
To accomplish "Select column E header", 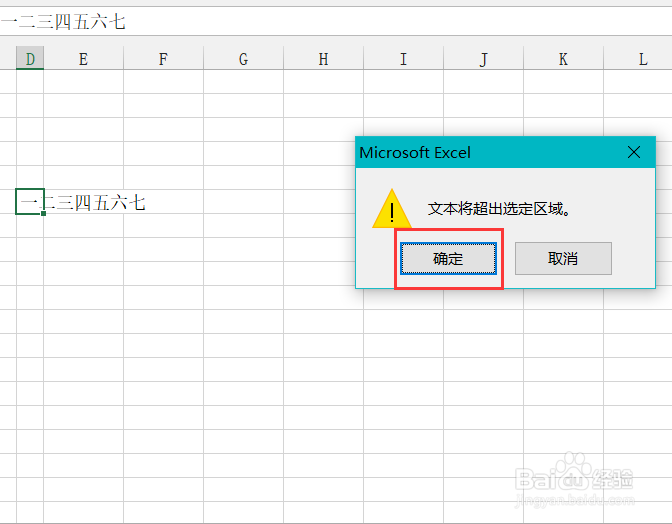I will pyautogui.click(x=84, y=58).
